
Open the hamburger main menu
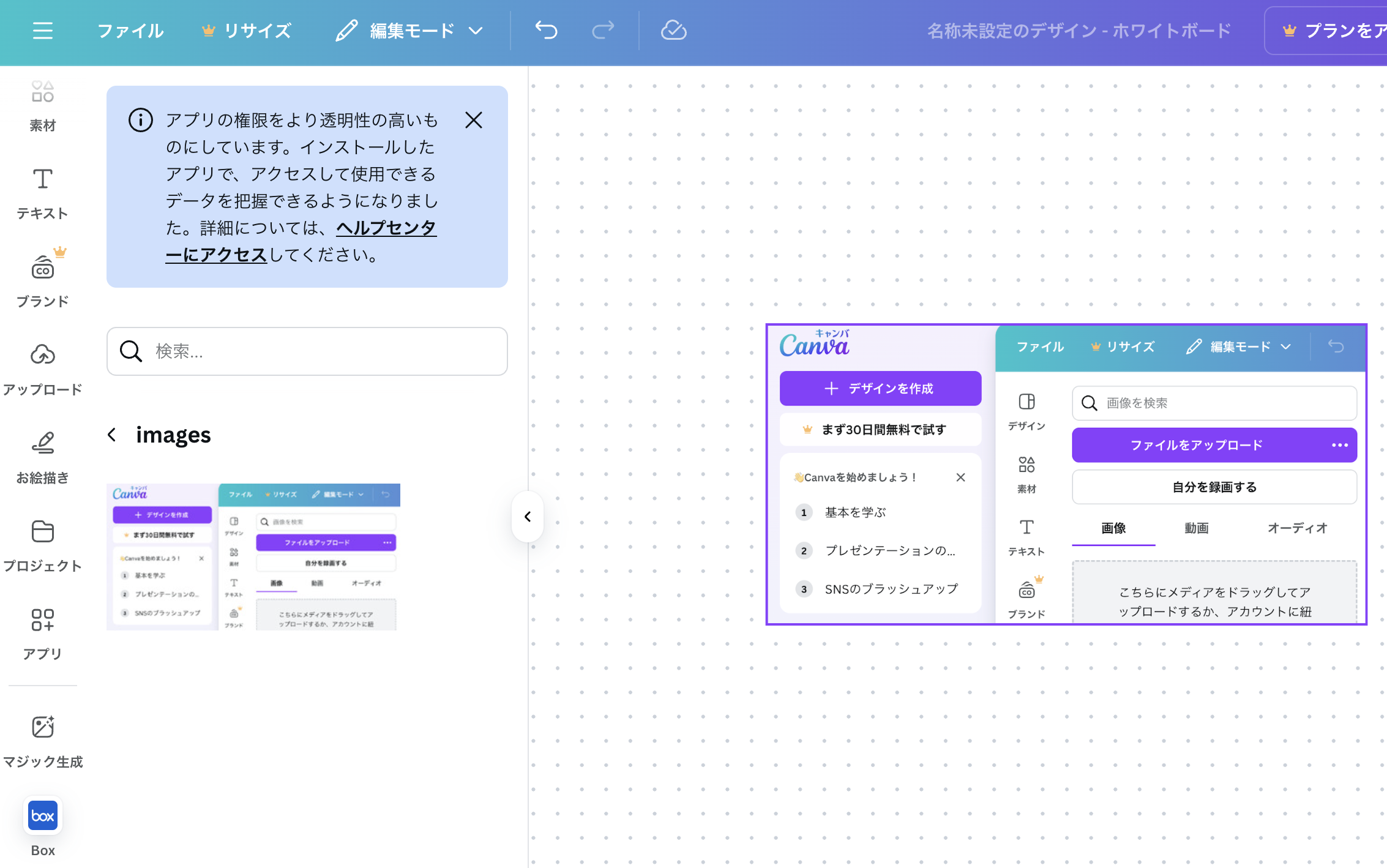click(x=42, y=31)
